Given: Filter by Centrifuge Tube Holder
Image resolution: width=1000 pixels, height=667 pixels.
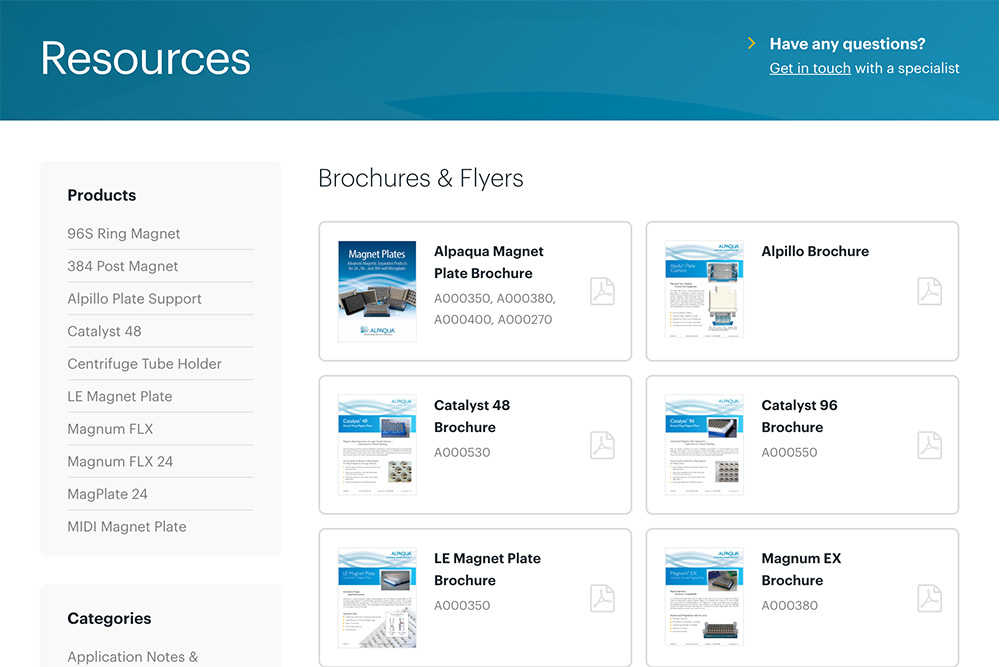Looking at the screenshot, I should click(x=144, y=364).
